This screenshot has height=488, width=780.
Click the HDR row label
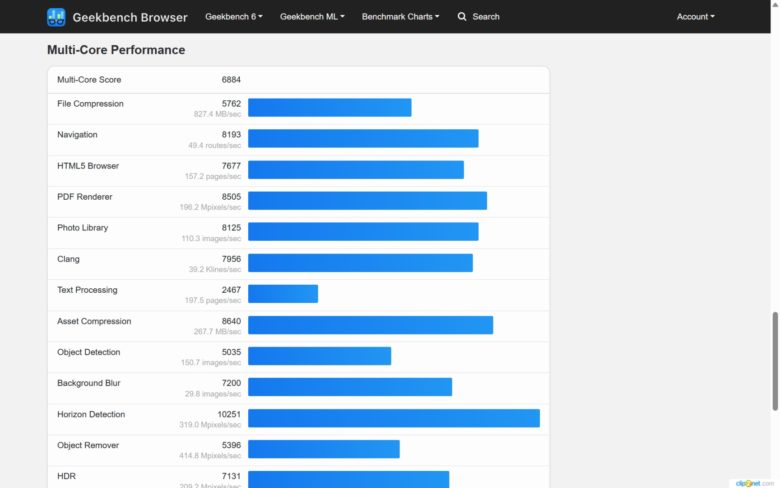click(x=66, y=476)
